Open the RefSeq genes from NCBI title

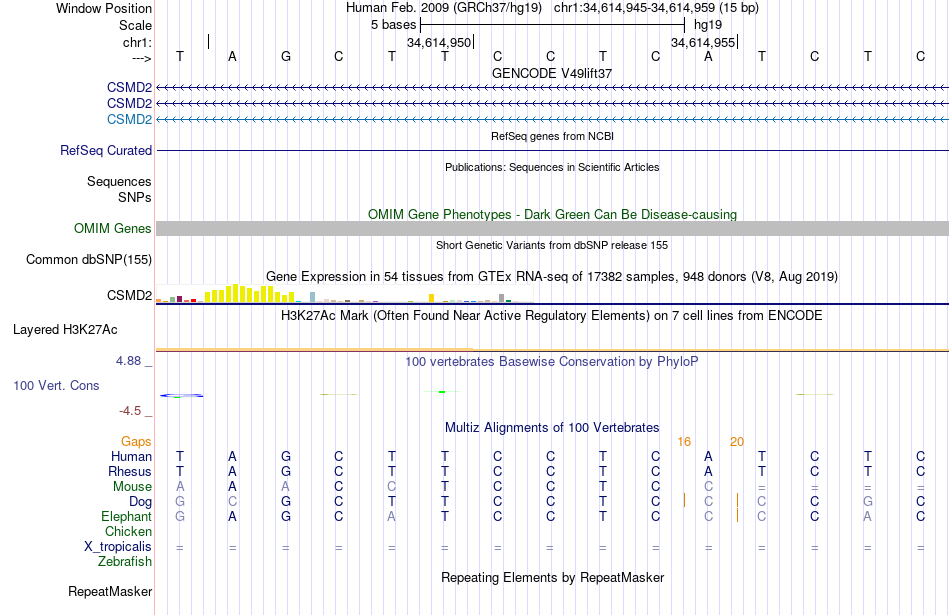(x=552, y=136)
